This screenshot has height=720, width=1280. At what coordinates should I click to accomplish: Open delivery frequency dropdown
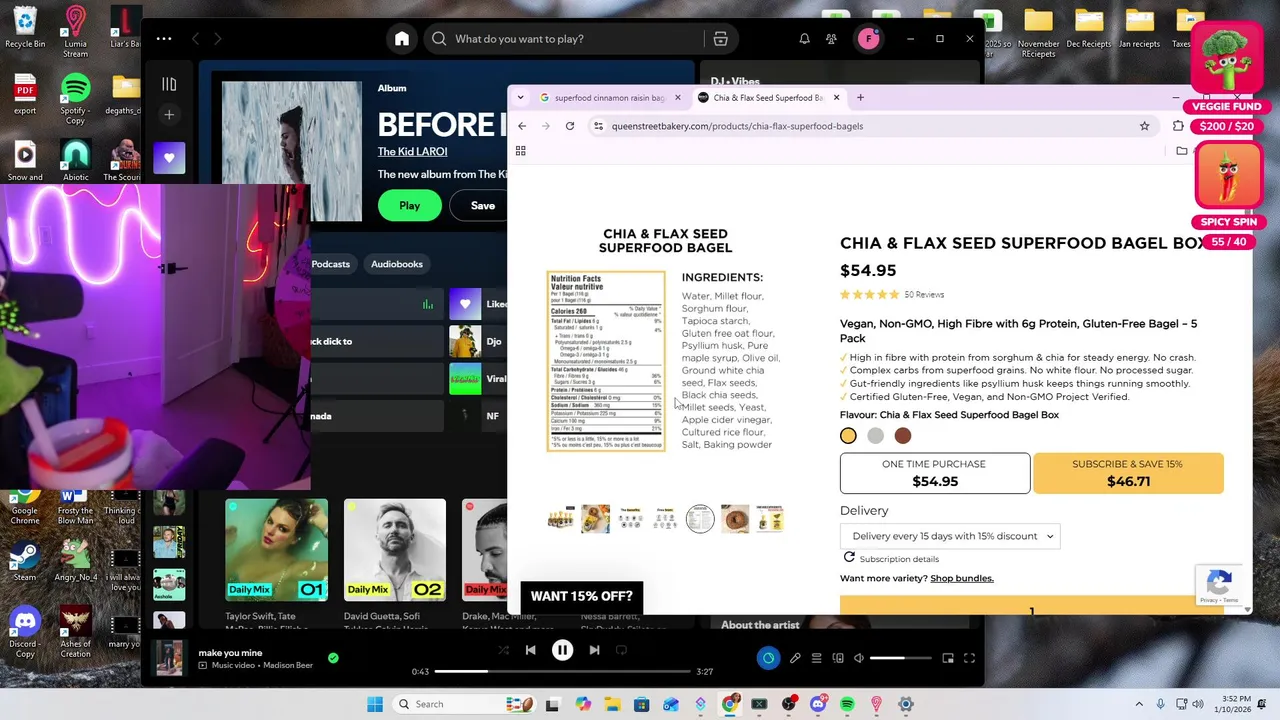pyautogui.click(x=950, y=536)
